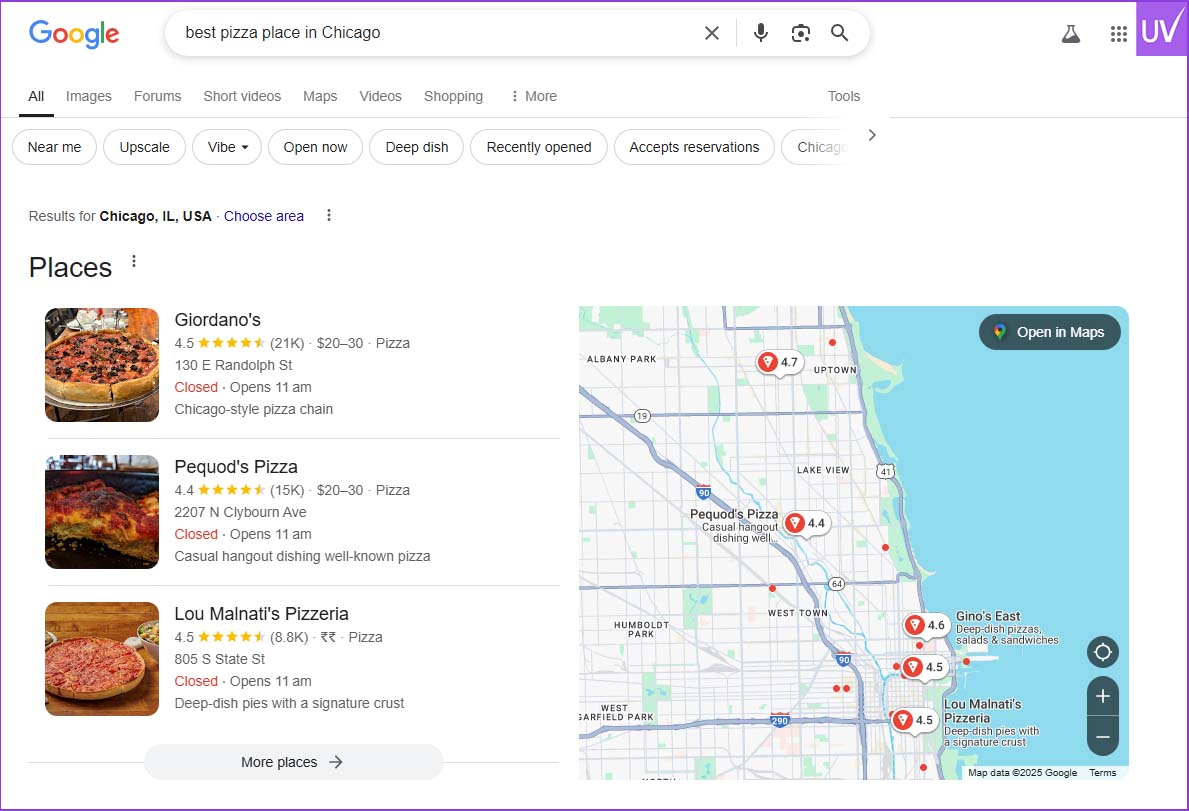
Task: Open the Google apps grid
Action: click(x=1119, y=34)
